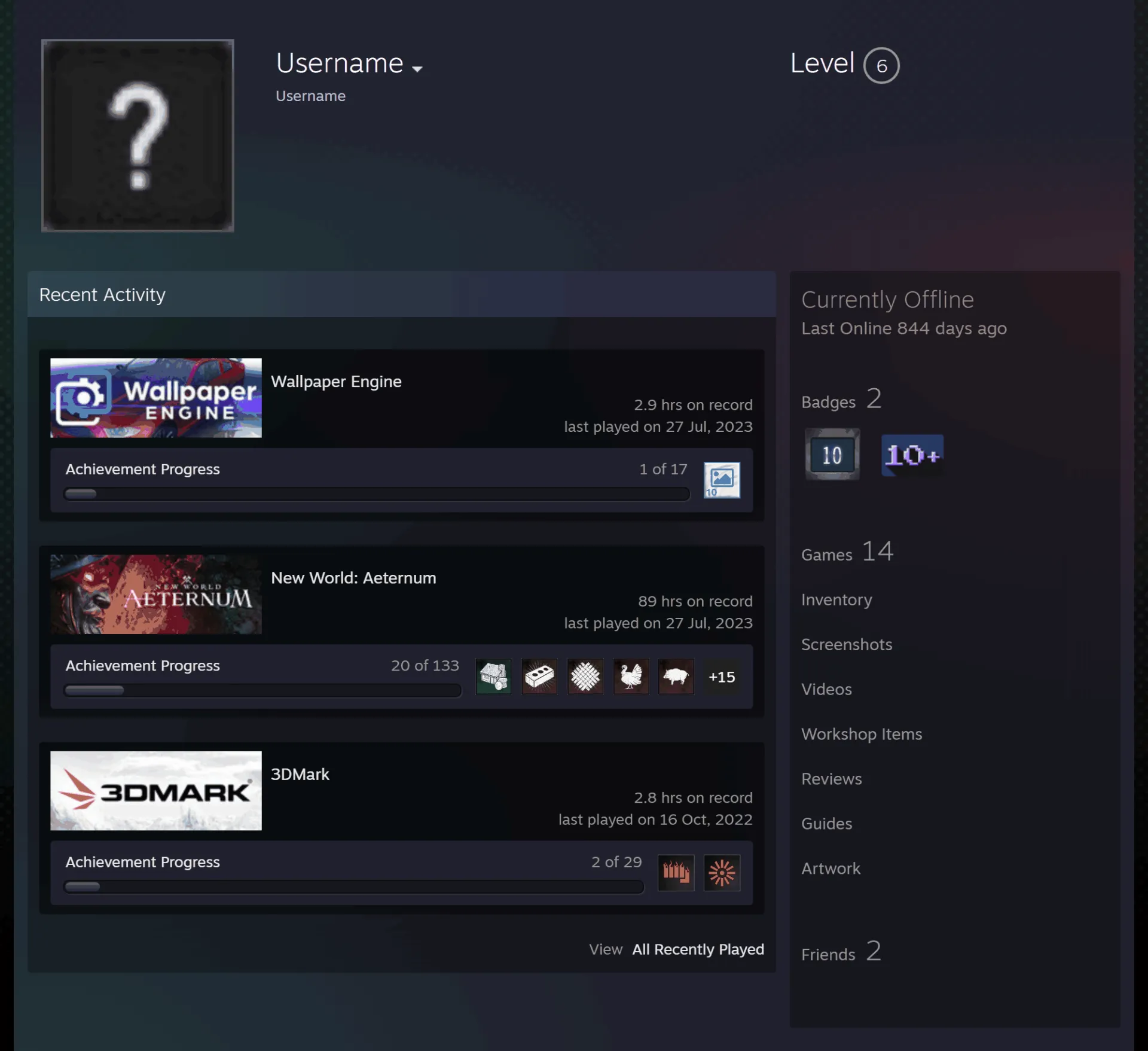View All Recently Played games

(x=698, y=949)
